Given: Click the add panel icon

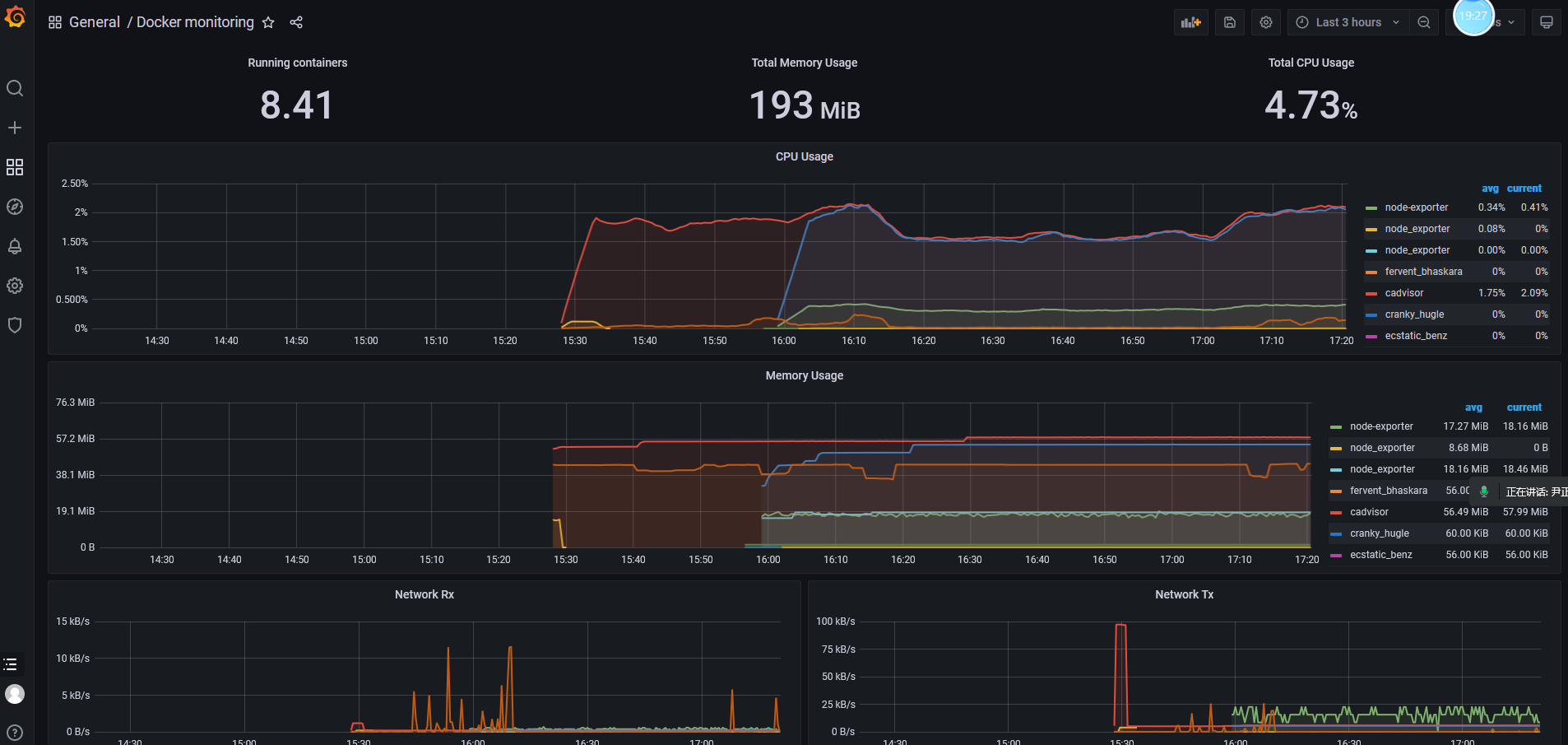Looking at the screenshot, I should [1191, 22].
